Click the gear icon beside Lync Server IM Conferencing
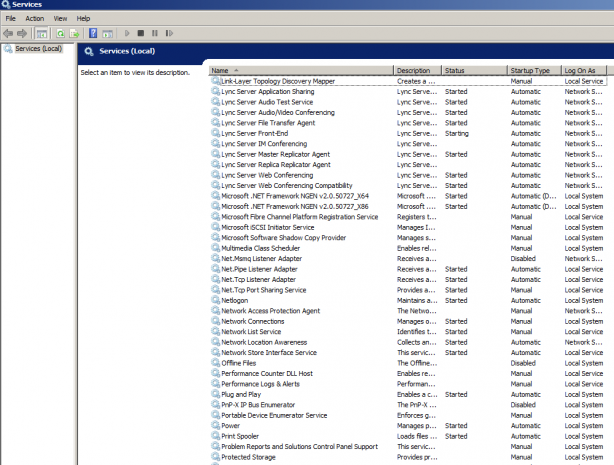Image resolution: width=614 pixels, height=465 pixels. click(215, 144)
